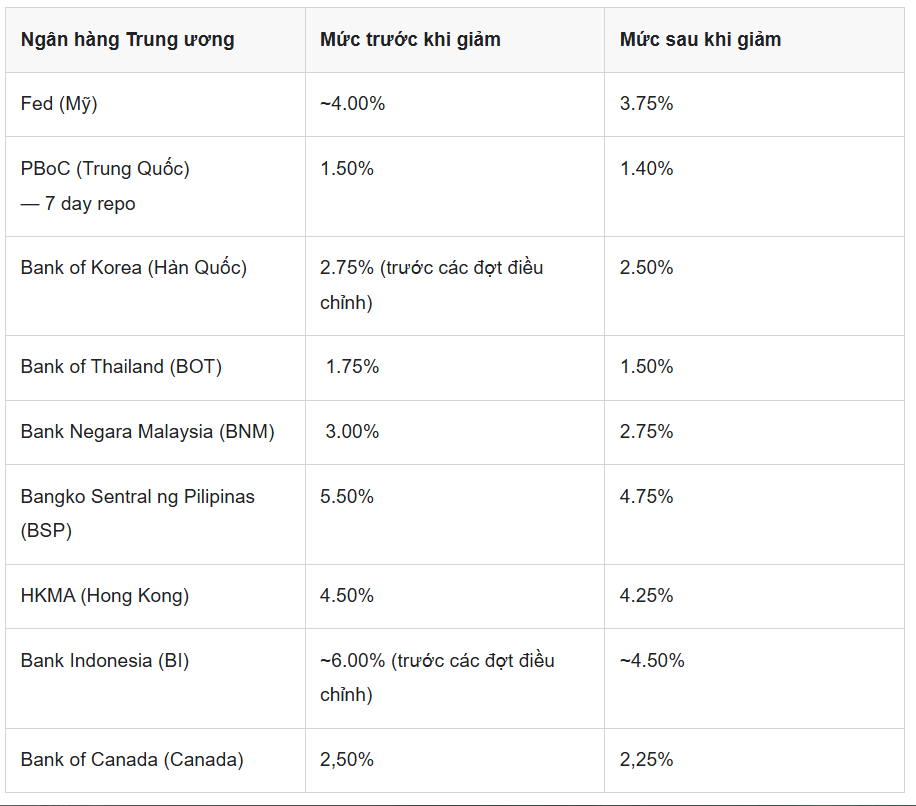The width and height of the screenshot is (916, 806).
Task: Select 'Bank Negara Malaysia (BNM)' cell
Action: coord(147,432)
